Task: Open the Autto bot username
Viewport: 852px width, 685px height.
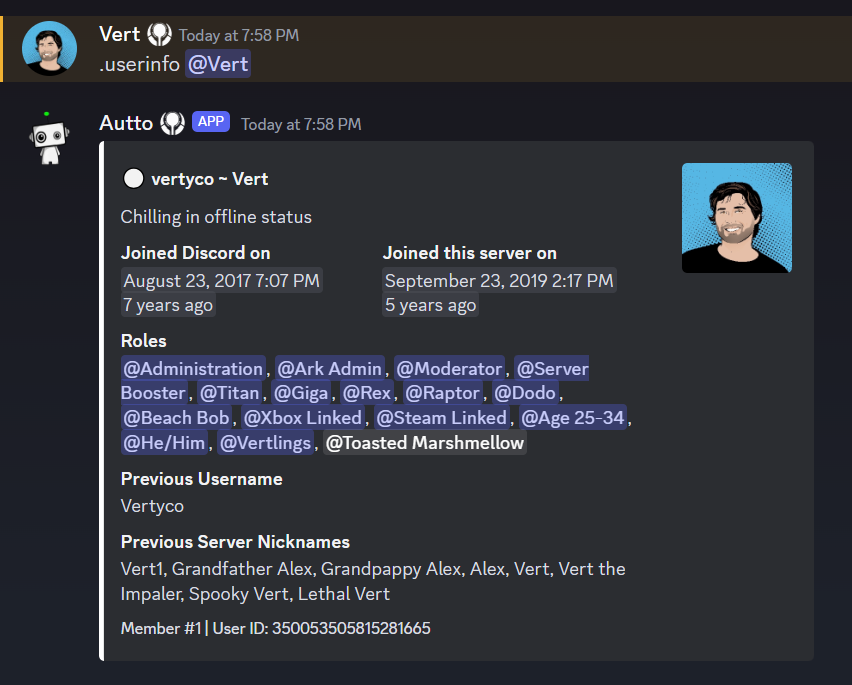Action: click(x=126, y=123)
